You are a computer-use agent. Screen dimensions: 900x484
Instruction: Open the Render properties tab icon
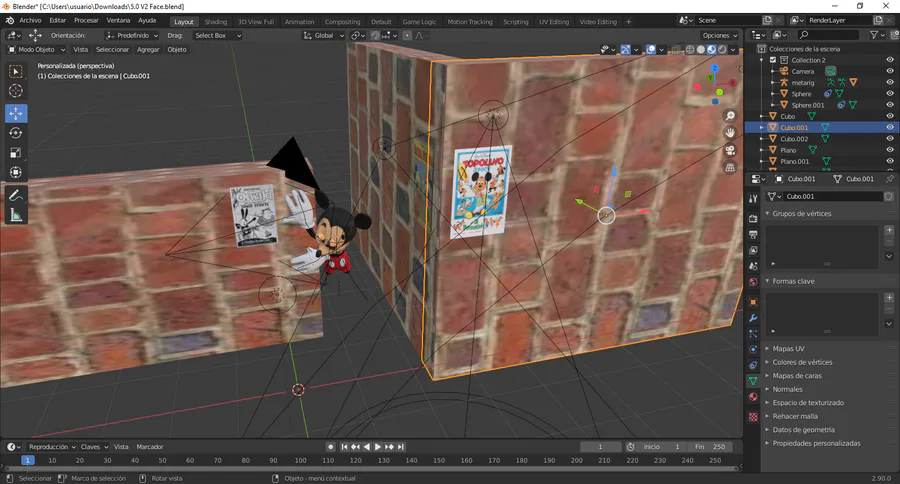click(x=753, y=219)
